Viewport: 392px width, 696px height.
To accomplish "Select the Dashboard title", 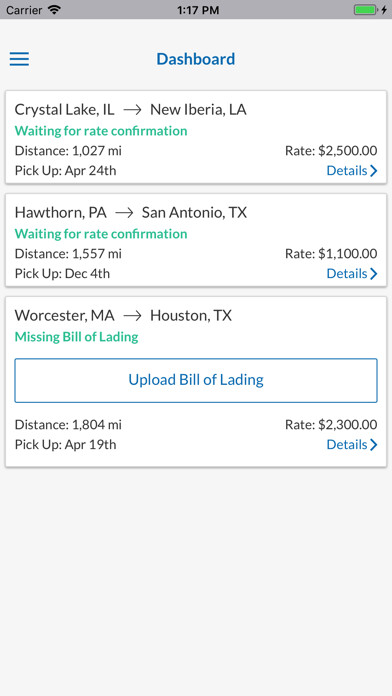I will click(196, 59).
